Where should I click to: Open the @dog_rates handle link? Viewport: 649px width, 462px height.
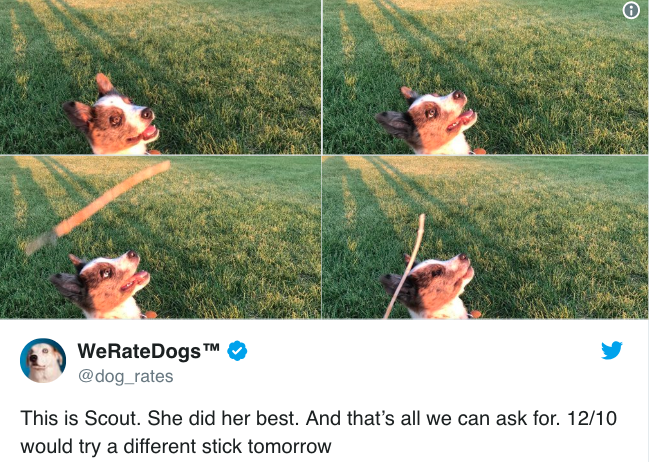pyautogui.click(x=125, y=376)
